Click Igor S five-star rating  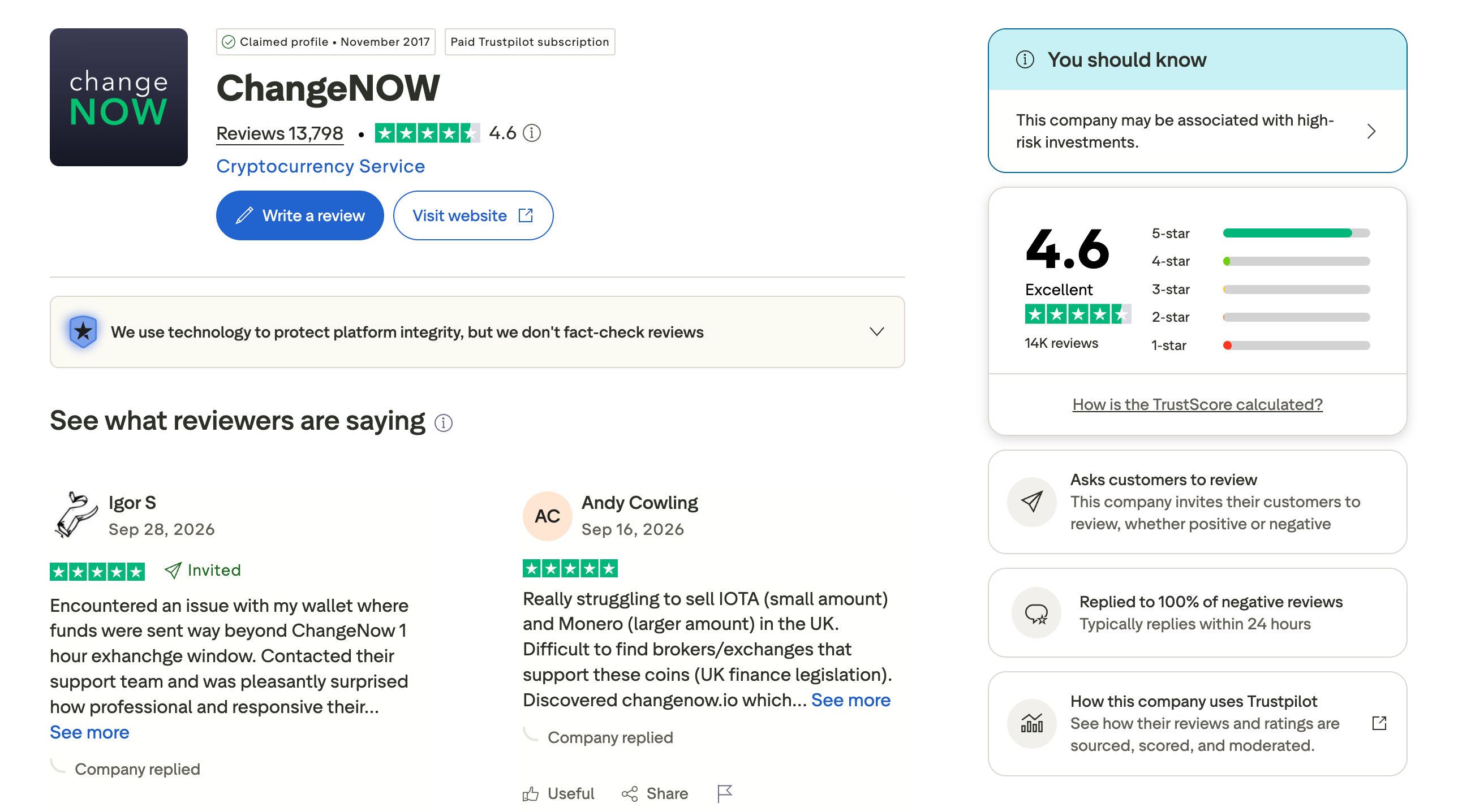[x=97, y=571]
